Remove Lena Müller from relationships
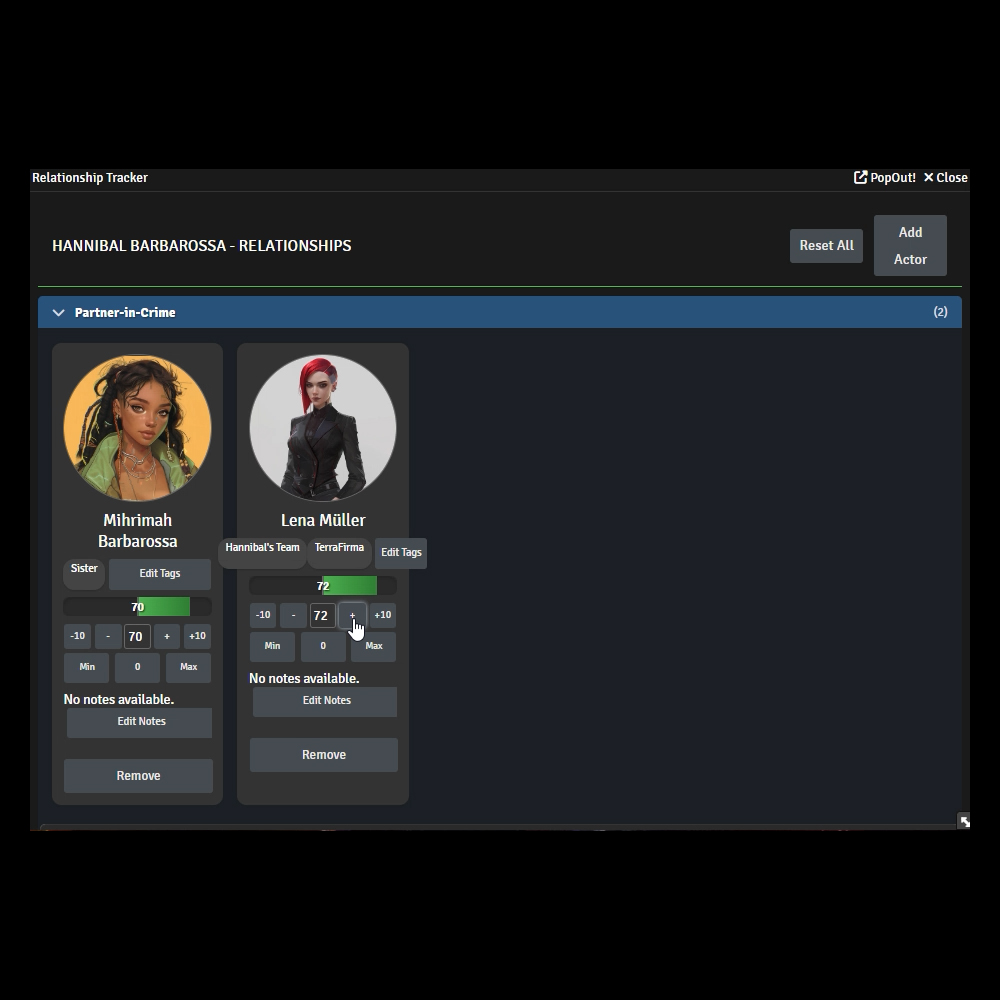Image resolution: width=1000 pixels, height=1000 pixels. (323, 754)
